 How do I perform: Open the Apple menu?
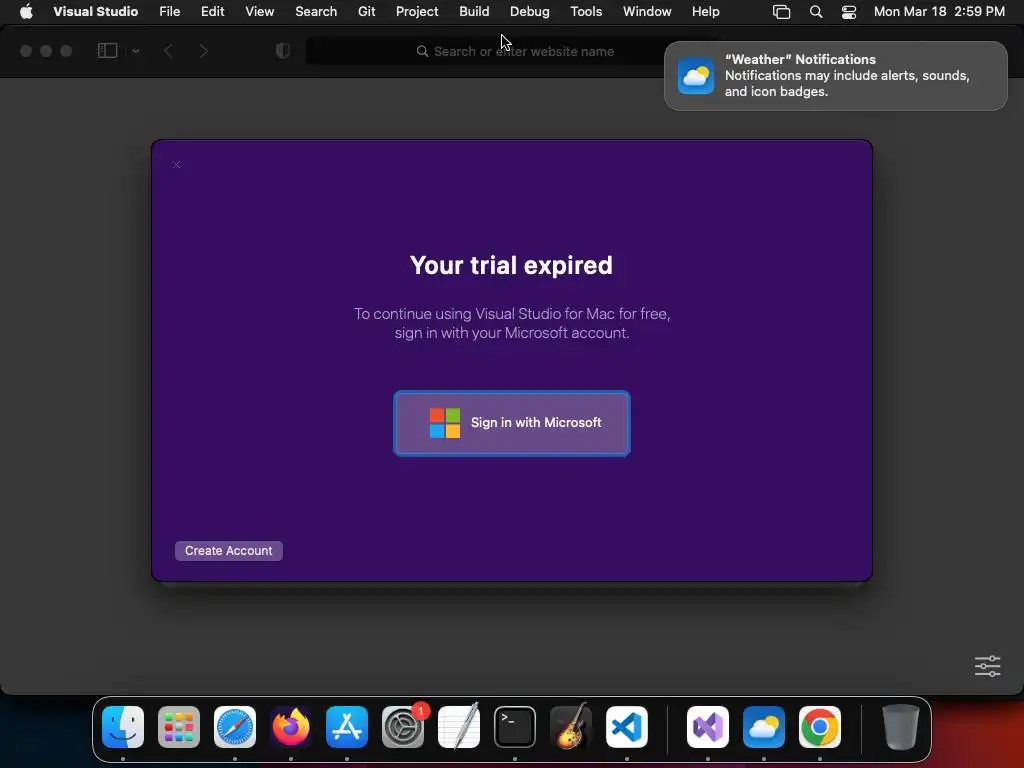[x=26, y=12]
